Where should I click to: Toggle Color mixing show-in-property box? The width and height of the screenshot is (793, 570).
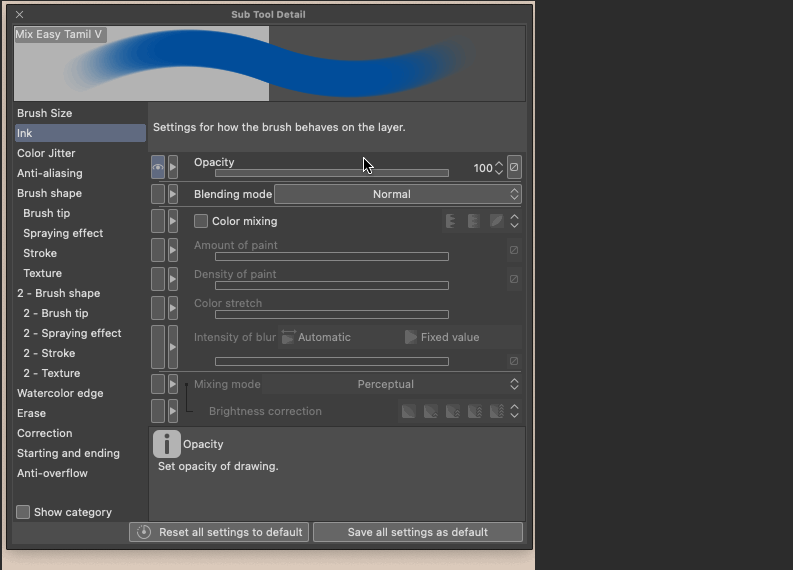coord(158,221)
